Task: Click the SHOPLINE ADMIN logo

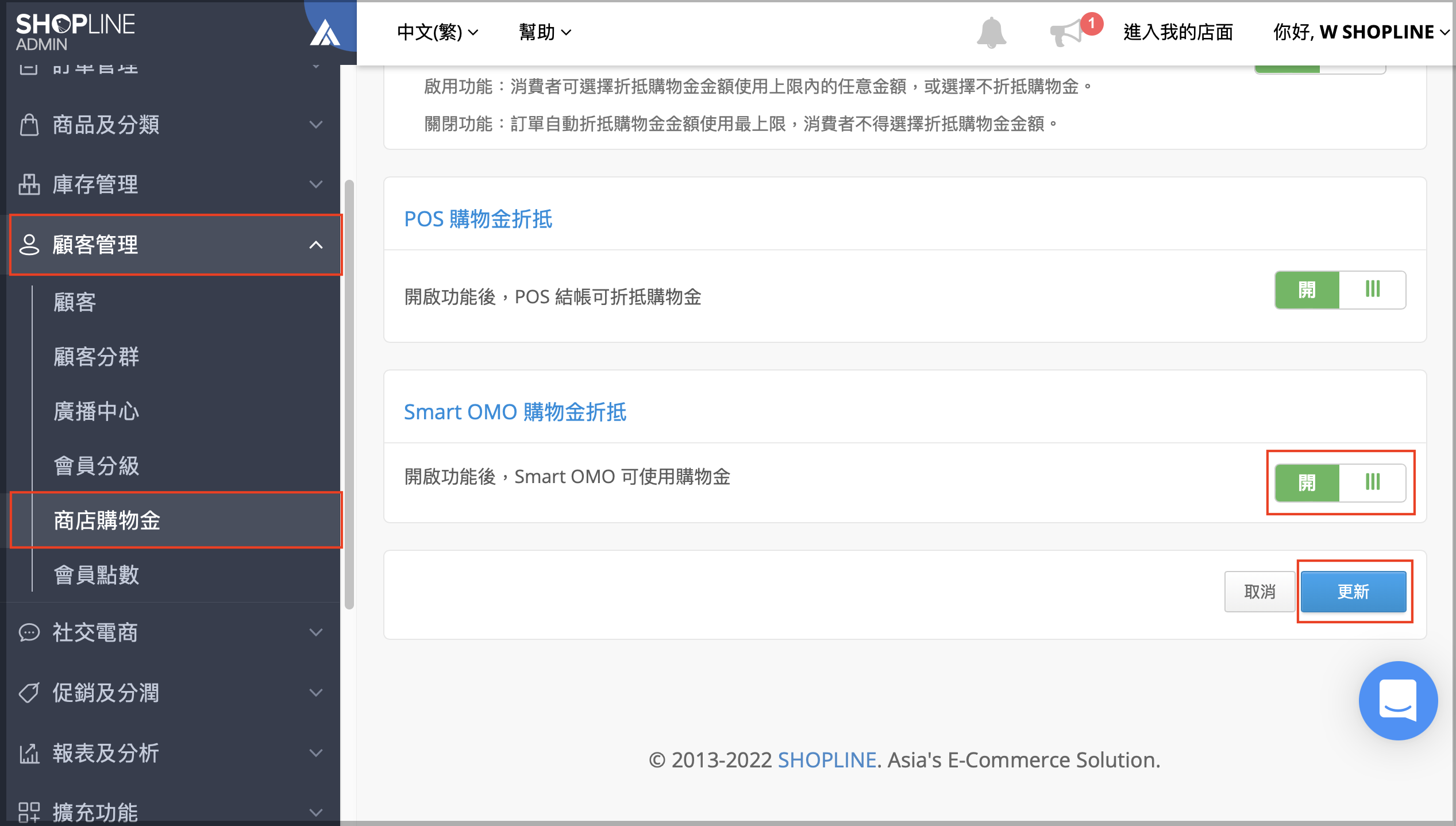Action: pos(75,32)
